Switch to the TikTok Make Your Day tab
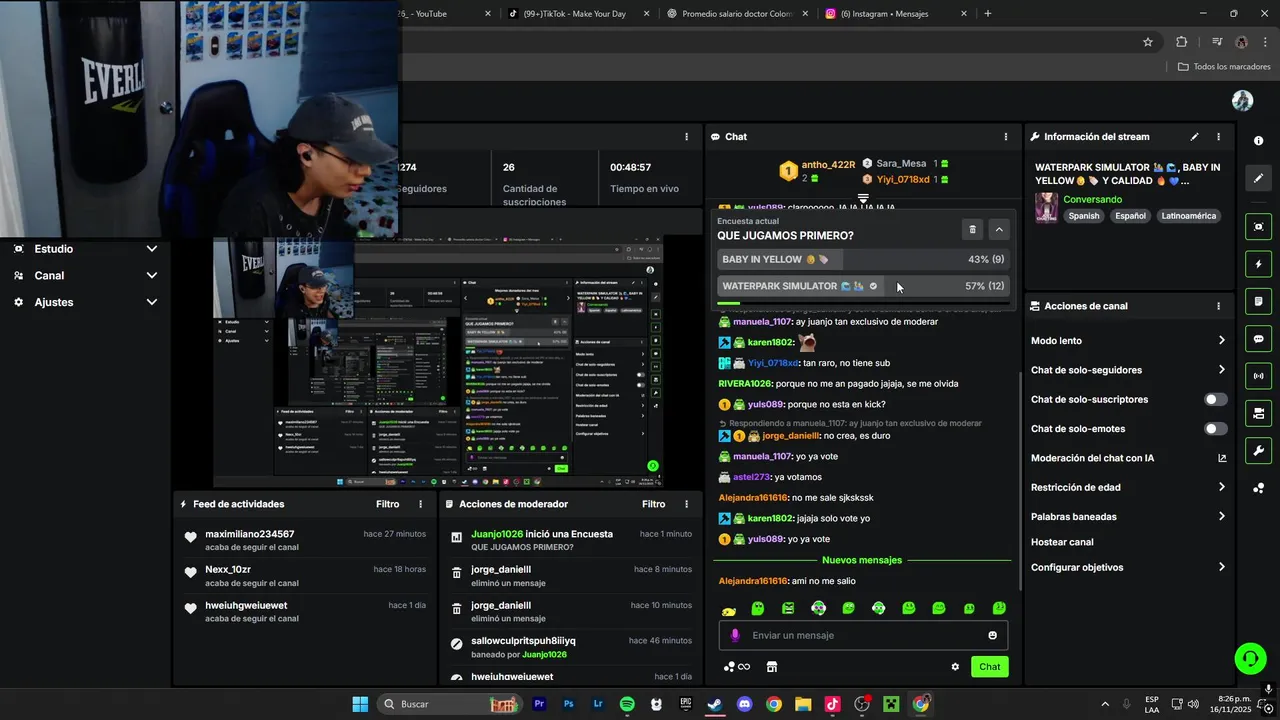This screenshot has height=720, width=1280. click(578, 14)
